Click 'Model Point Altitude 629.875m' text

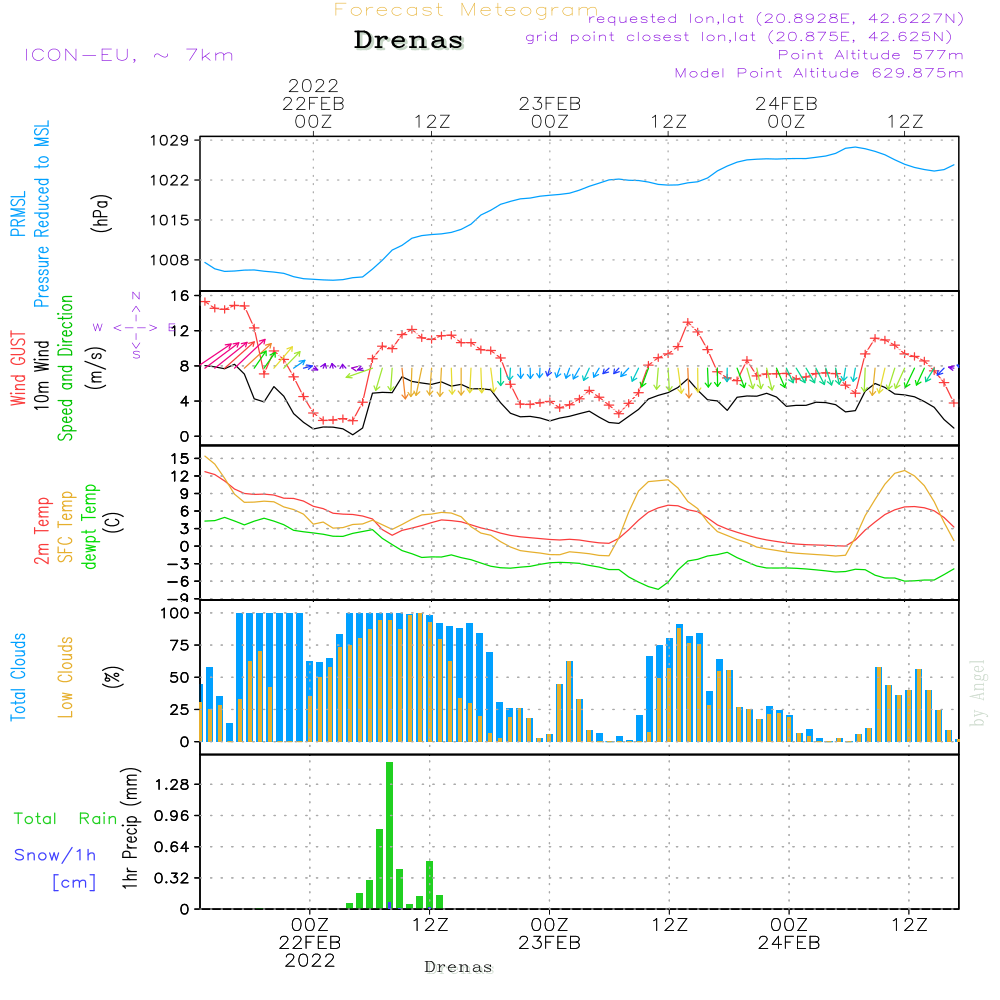[x=819, y=73]
